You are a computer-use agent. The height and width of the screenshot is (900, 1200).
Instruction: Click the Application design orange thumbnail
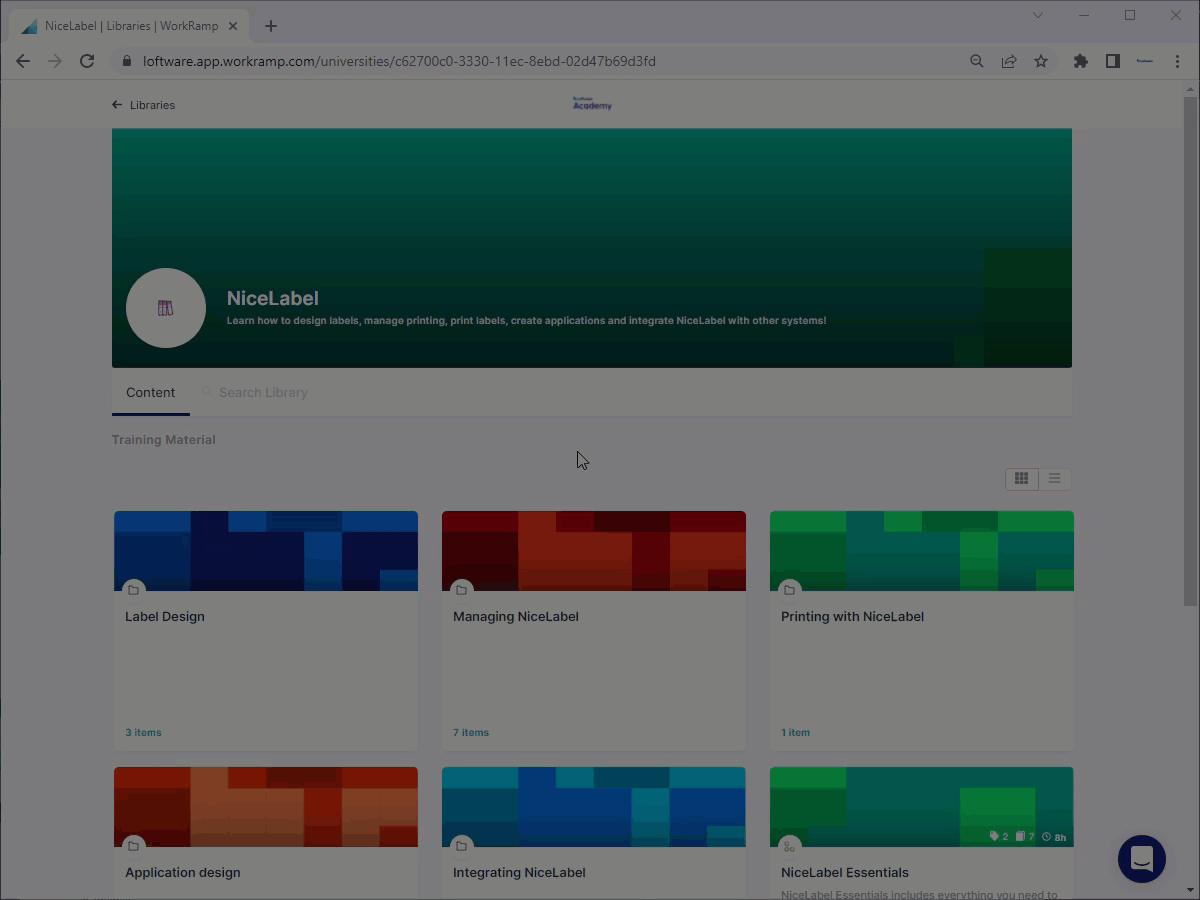tap(266, 807)
